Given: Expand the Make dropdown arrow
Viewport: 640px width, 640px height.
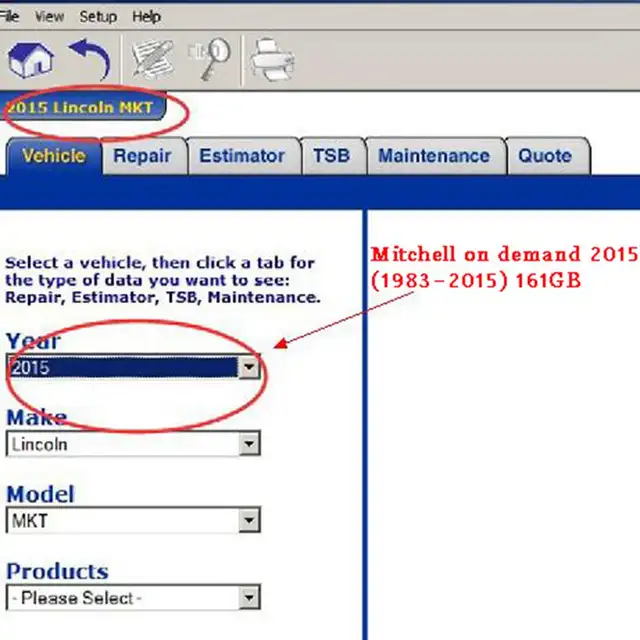Looking at the screenshot, I should tap(249, 444).
